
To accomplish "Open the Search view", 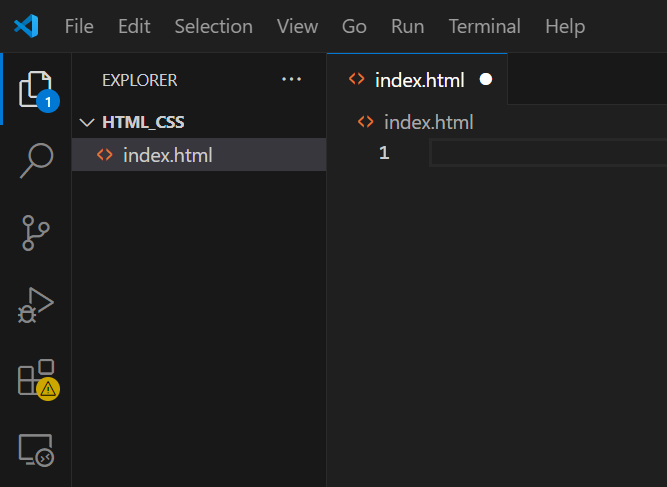I will click(36, 160).
